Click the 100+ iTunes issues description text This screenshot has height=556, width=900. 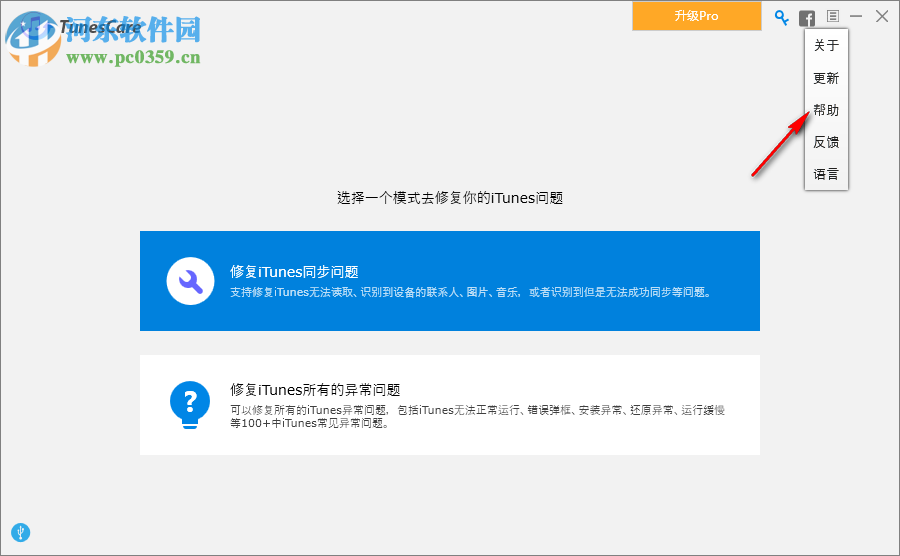pos(478,417)
